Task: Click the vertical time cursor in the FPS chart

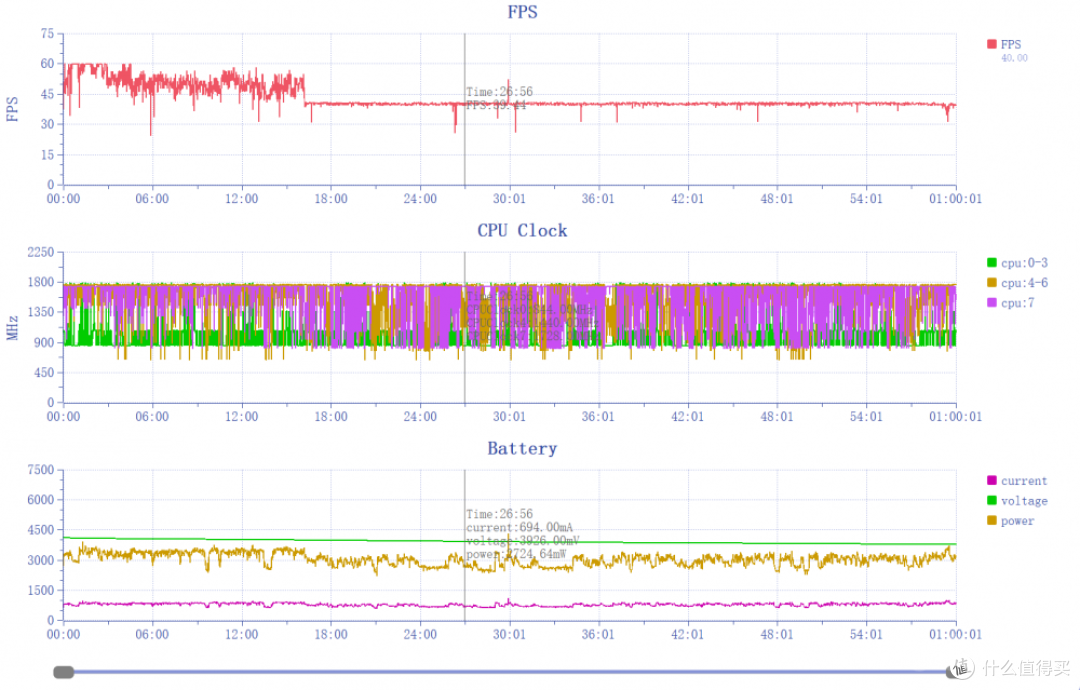Action: pyautogui.click(x=464, y=109)
